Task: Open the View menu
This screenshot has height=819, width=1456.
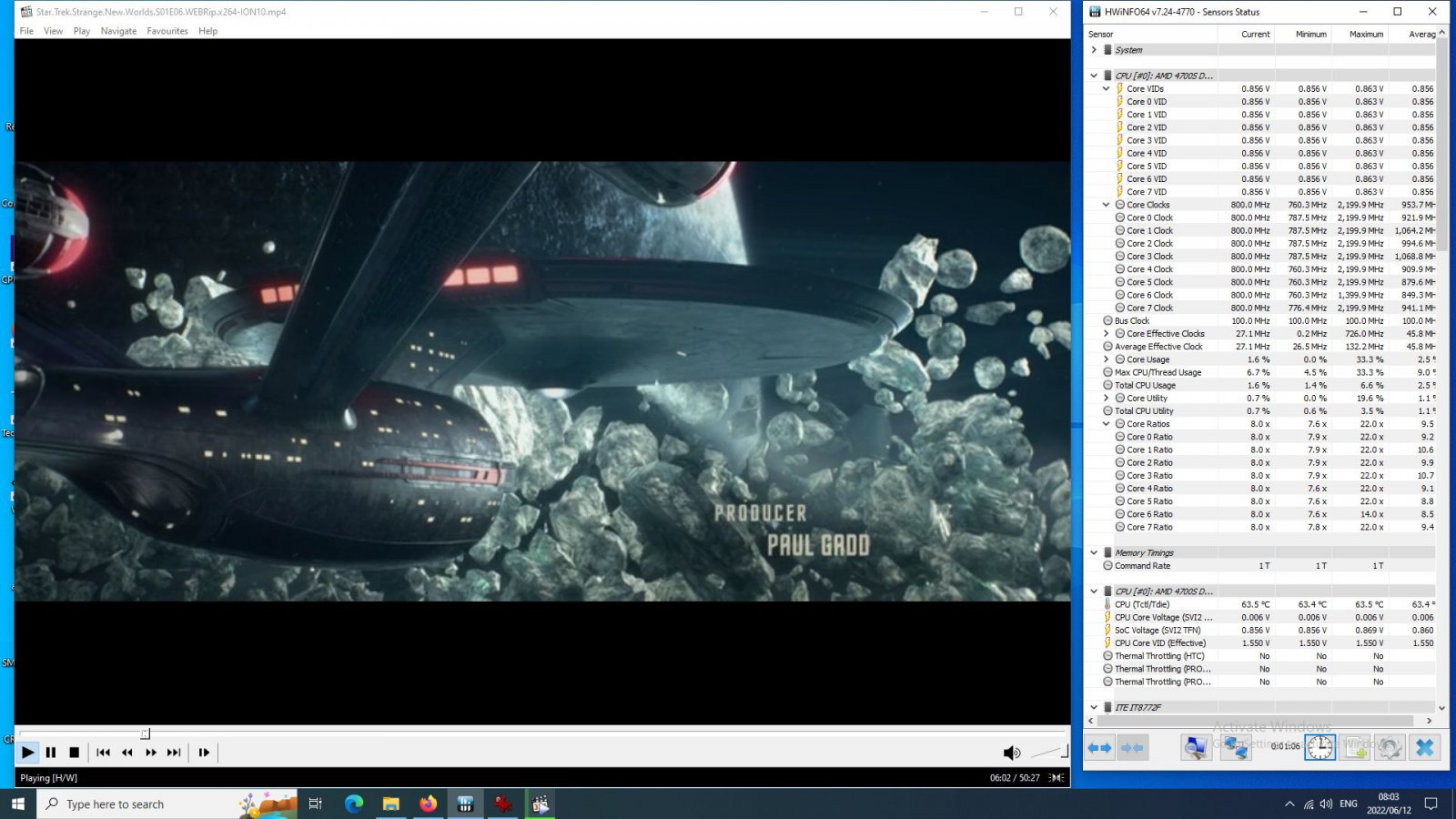Action: coord(54,31)
